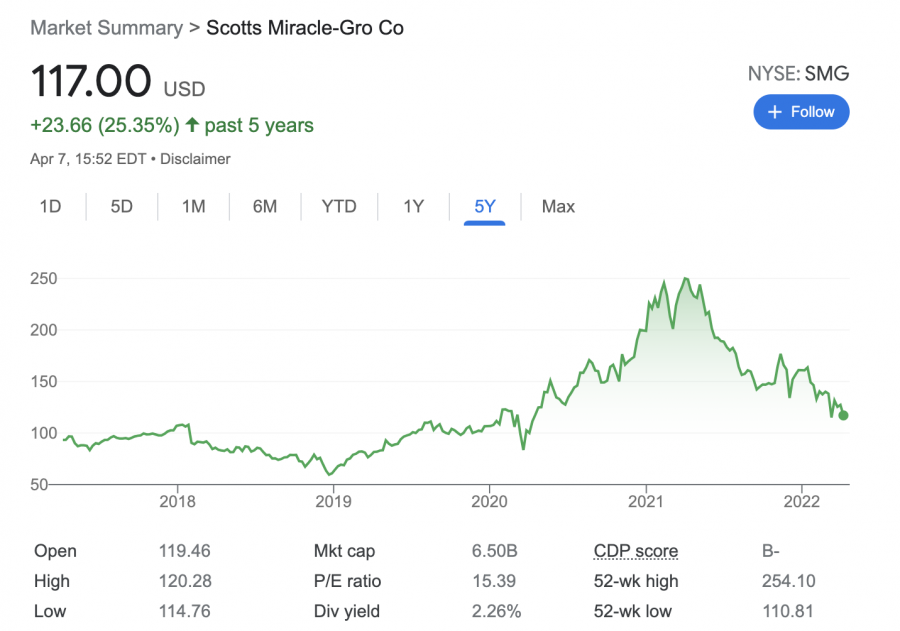Click the Follow button
This screenshot has height=631, width=900.
point(801,112)
